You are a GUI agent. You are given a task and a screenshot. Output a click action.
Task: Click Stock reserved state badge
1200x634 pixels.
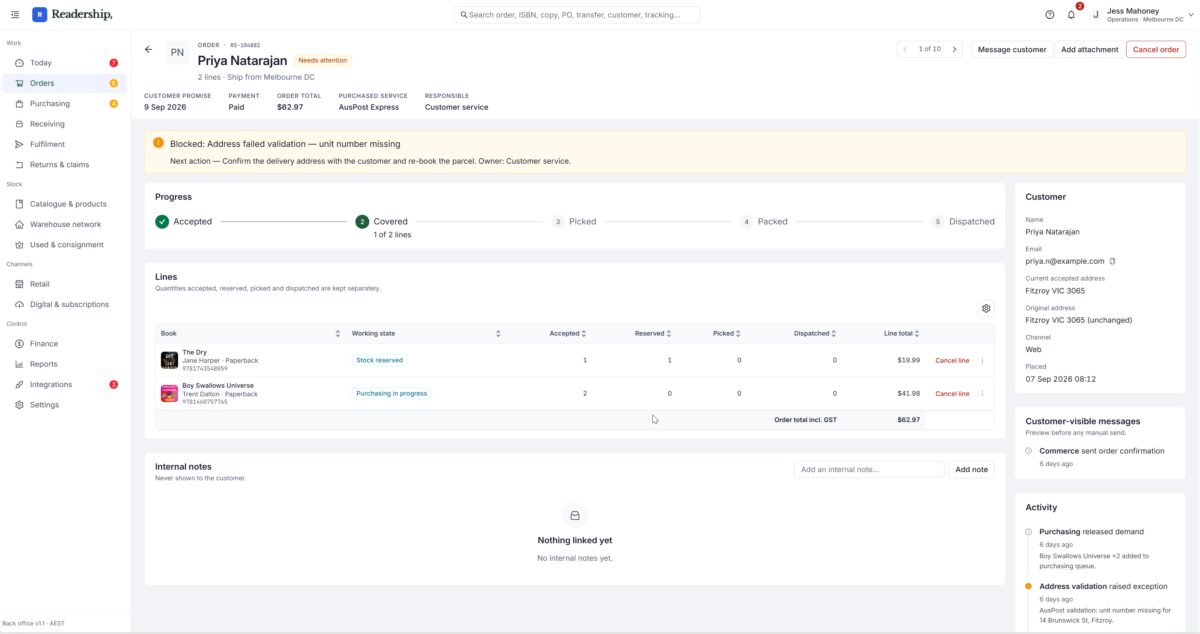click(379, 360)
